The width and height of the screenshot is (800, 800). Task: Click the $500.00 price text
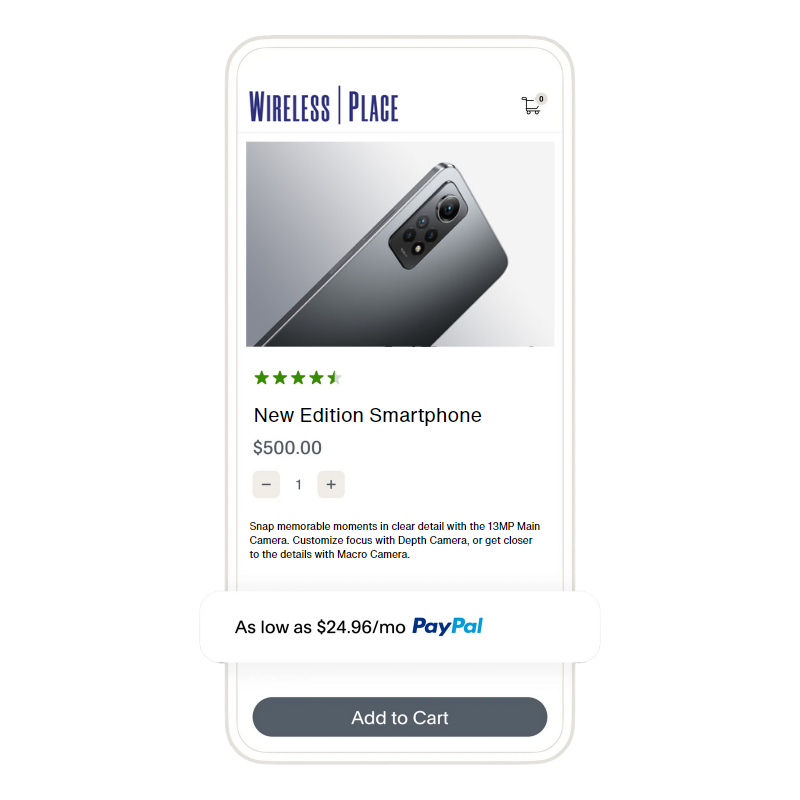(287, 447)
